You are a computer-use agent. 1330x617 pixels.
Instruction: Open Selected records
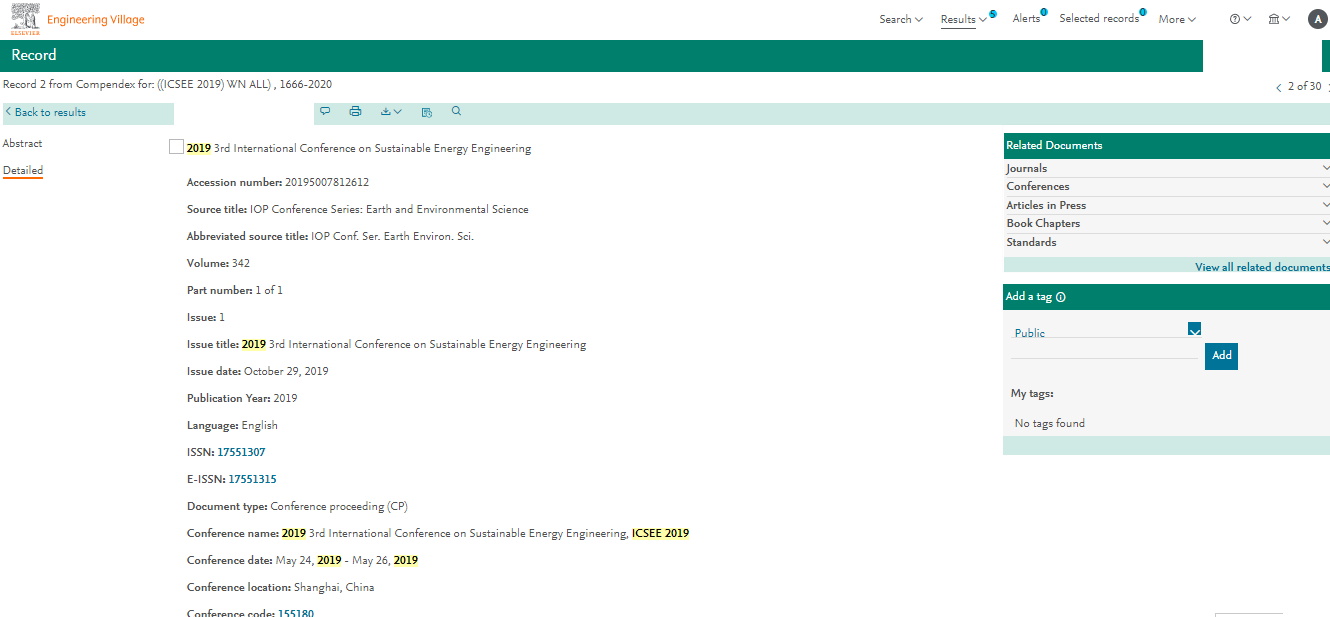click(1099, 18)
